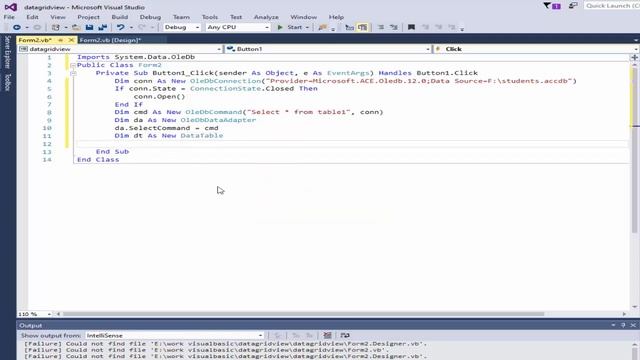This screenshot has height=360, width=640.
Task: Open the Build menu
Action: click(120, 17)
